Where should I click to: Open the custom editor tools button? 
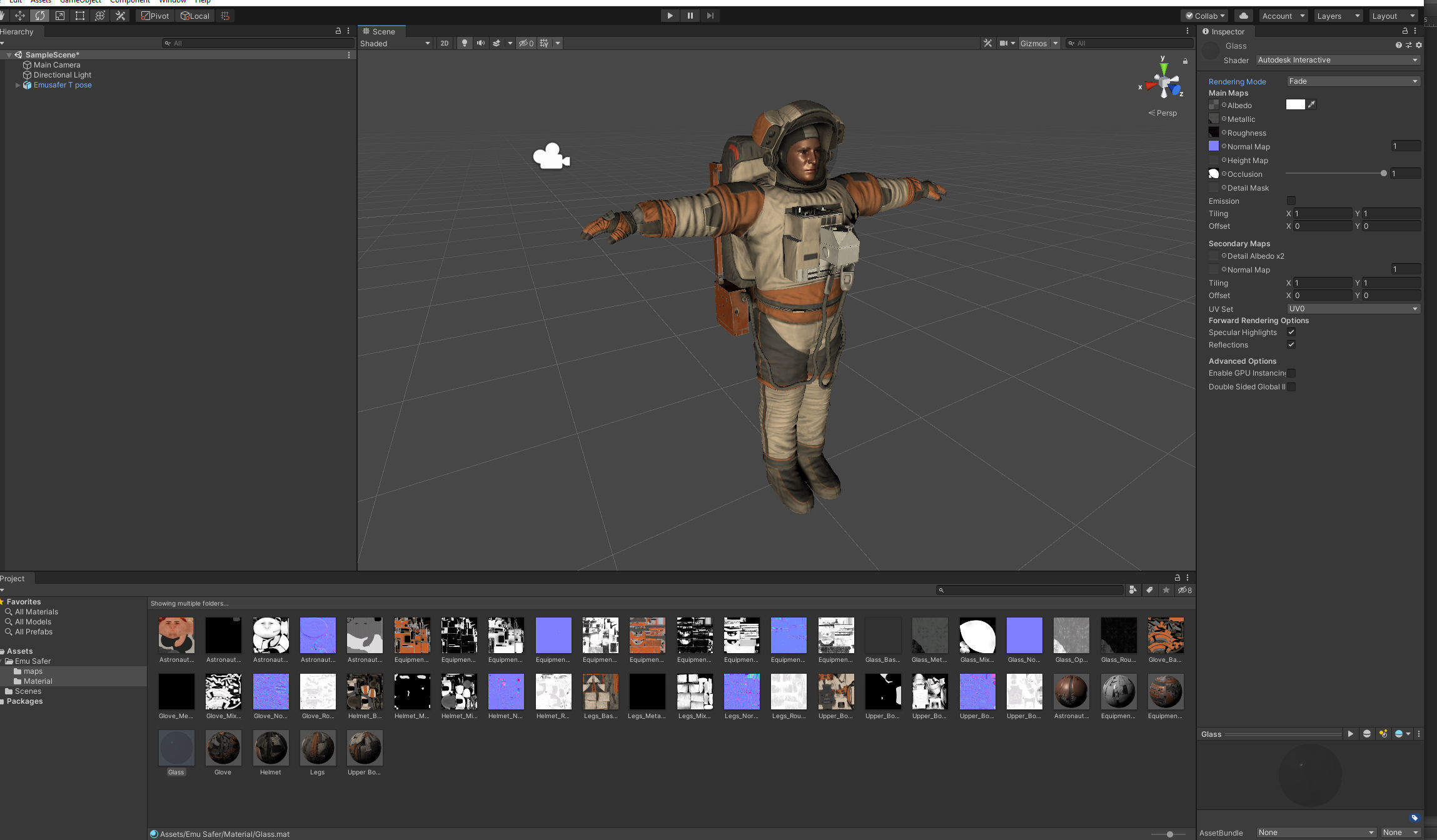(x=121, y=16)
